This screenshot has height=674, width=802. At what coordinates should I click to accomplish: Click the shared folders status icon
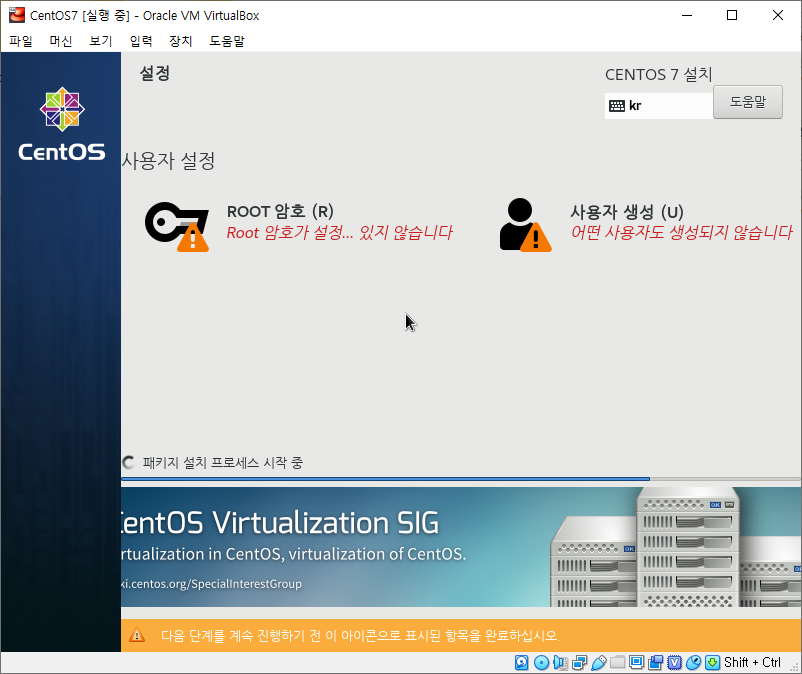click(617, 662)
